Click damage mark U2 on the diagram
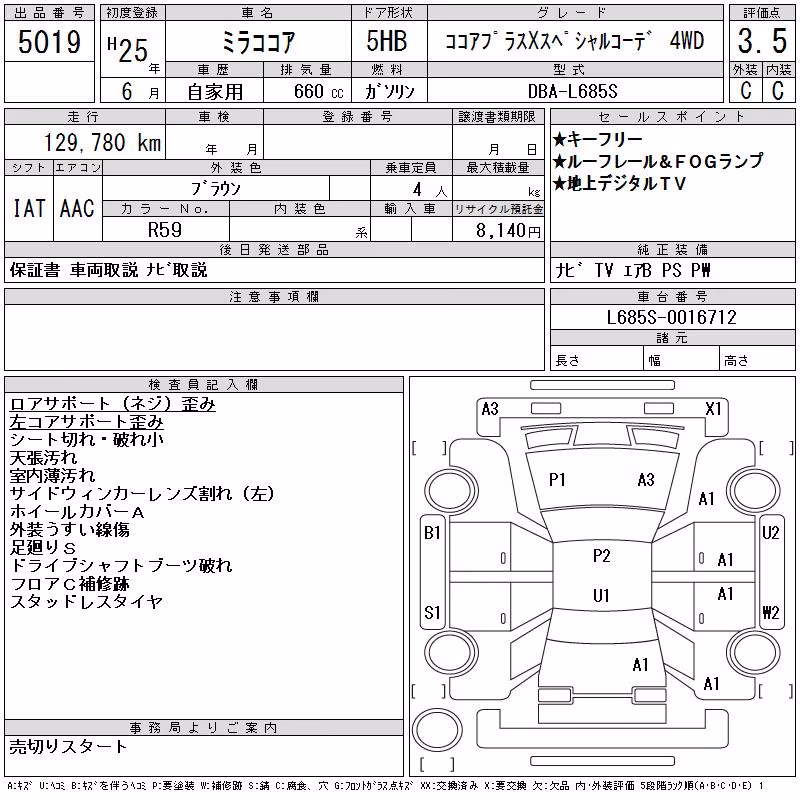Screen dimensions: 800x800 [x=770, y=533]
